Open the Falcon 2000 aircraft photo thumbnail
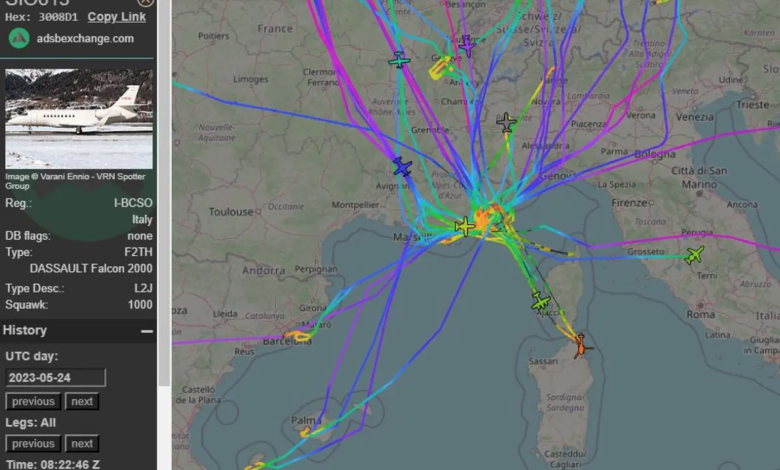This screenshot has width=780, height=470. (79, 119)
